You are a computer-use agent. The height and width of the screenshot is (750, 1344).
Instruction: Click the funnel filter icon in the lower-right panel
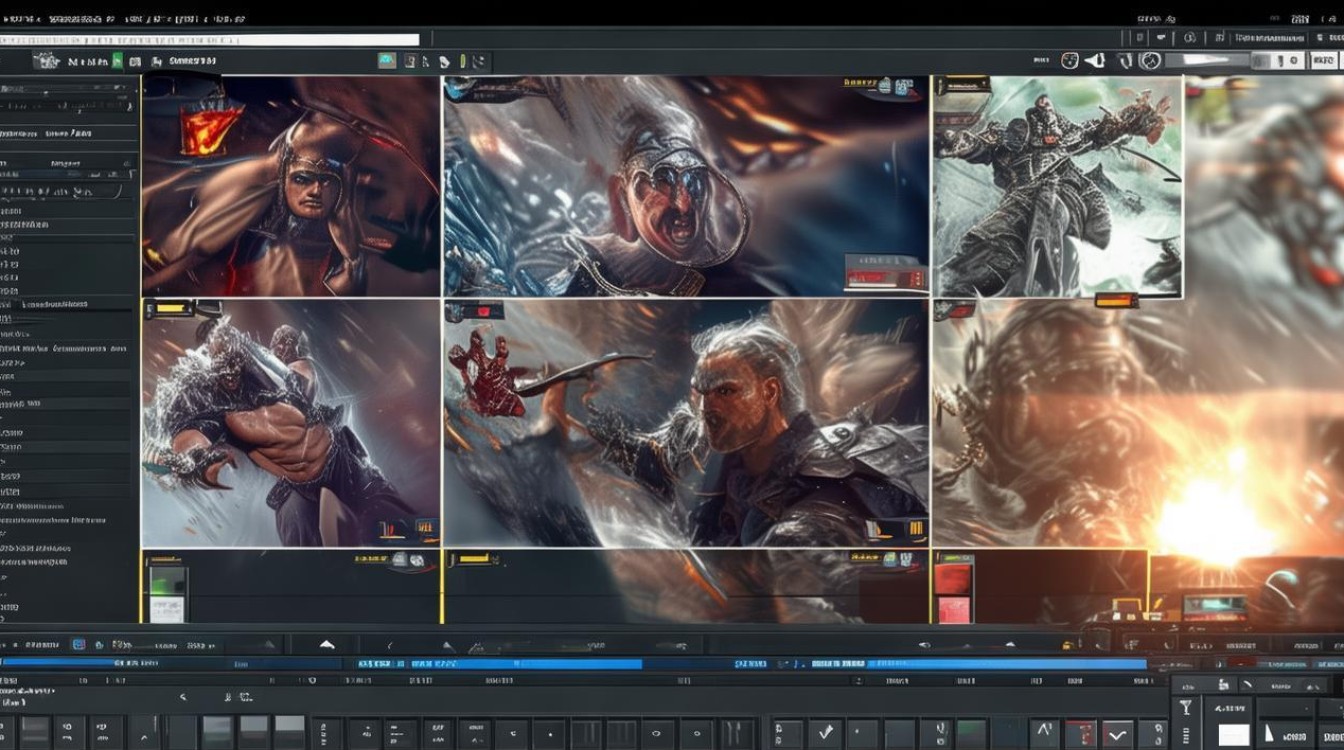pyautogui.click(x=1186, y=709)
